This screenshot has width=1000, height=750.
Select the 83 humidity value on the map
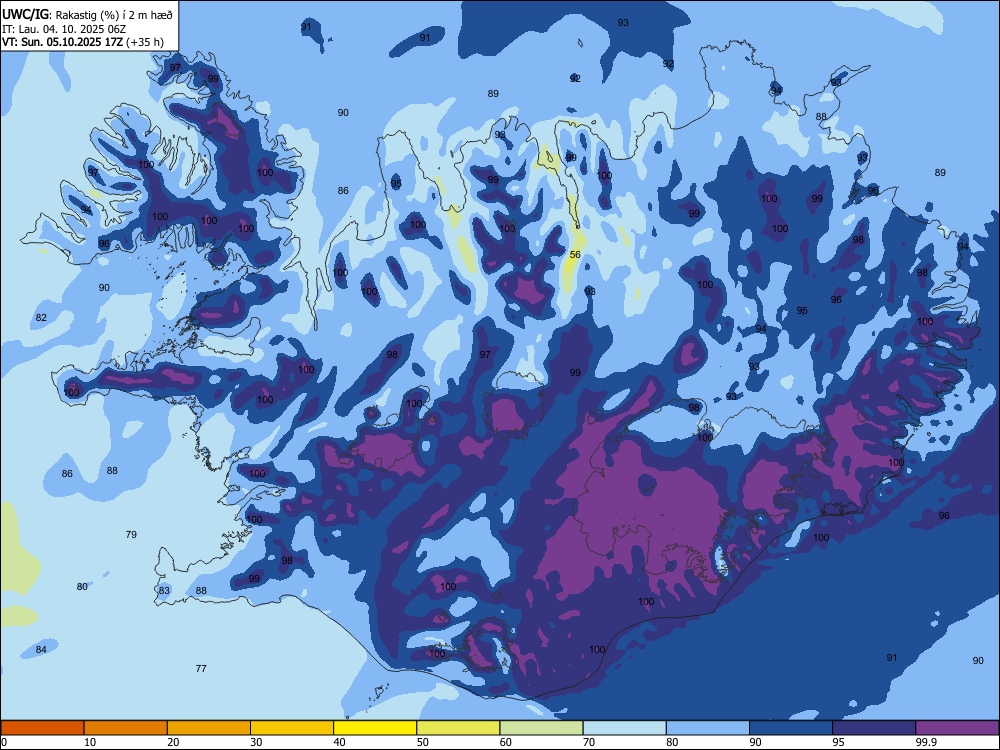click(165, 591)
